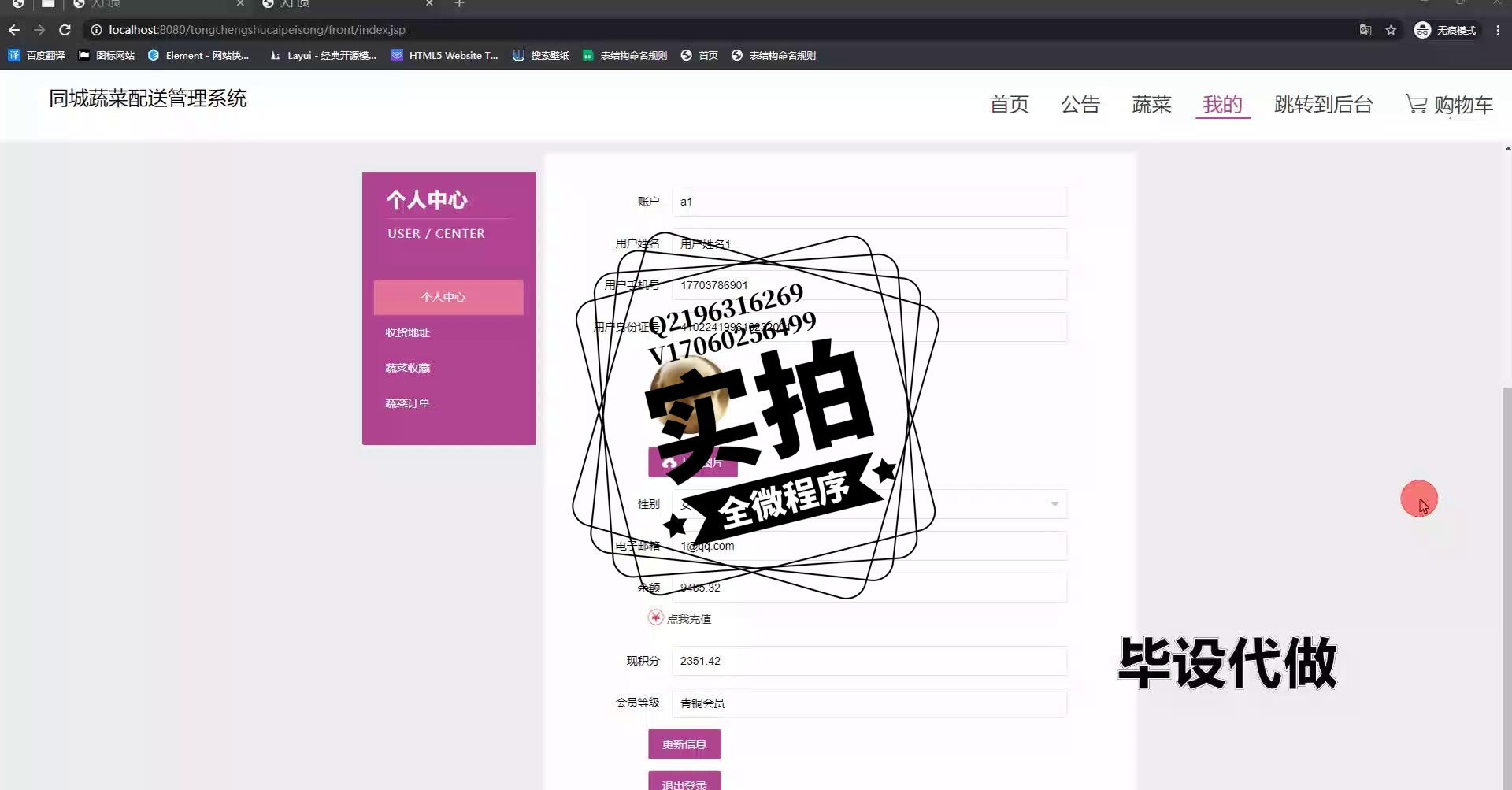Open 蔬菜订单 in the sidebar

(407, 403)
